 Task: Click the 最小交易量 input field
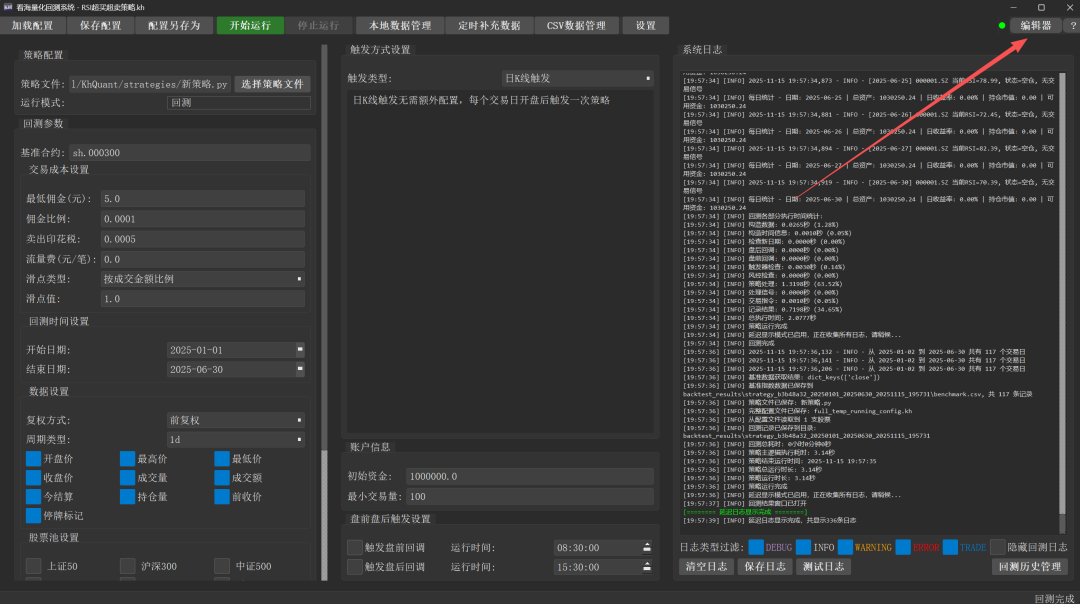click(x=529, y=497)
